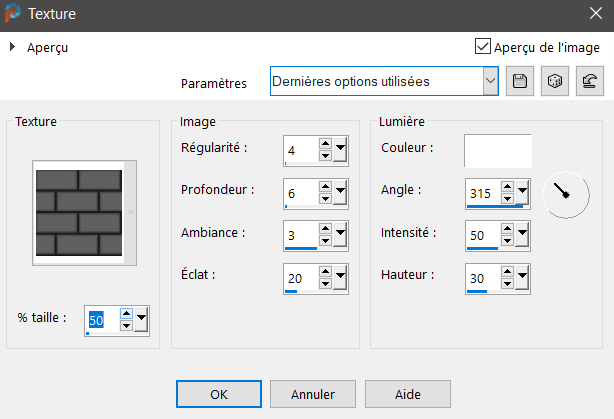614x419 pixels.
Task: Click the Éclat value input field
Action: click(x=299, y=277)
